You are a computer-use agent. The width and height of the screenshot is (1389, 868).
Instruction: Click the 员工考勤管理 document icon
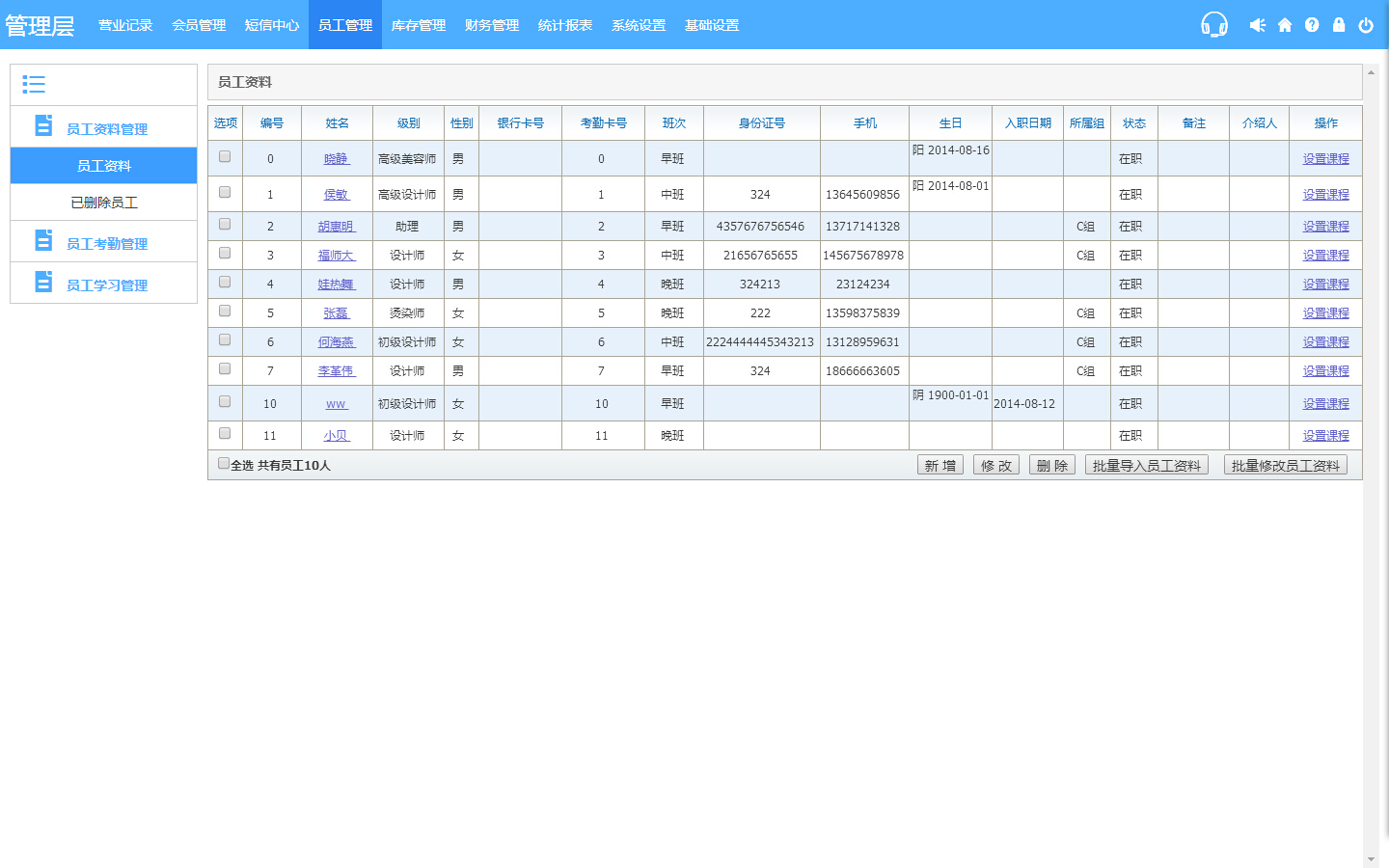click(43, 240)
